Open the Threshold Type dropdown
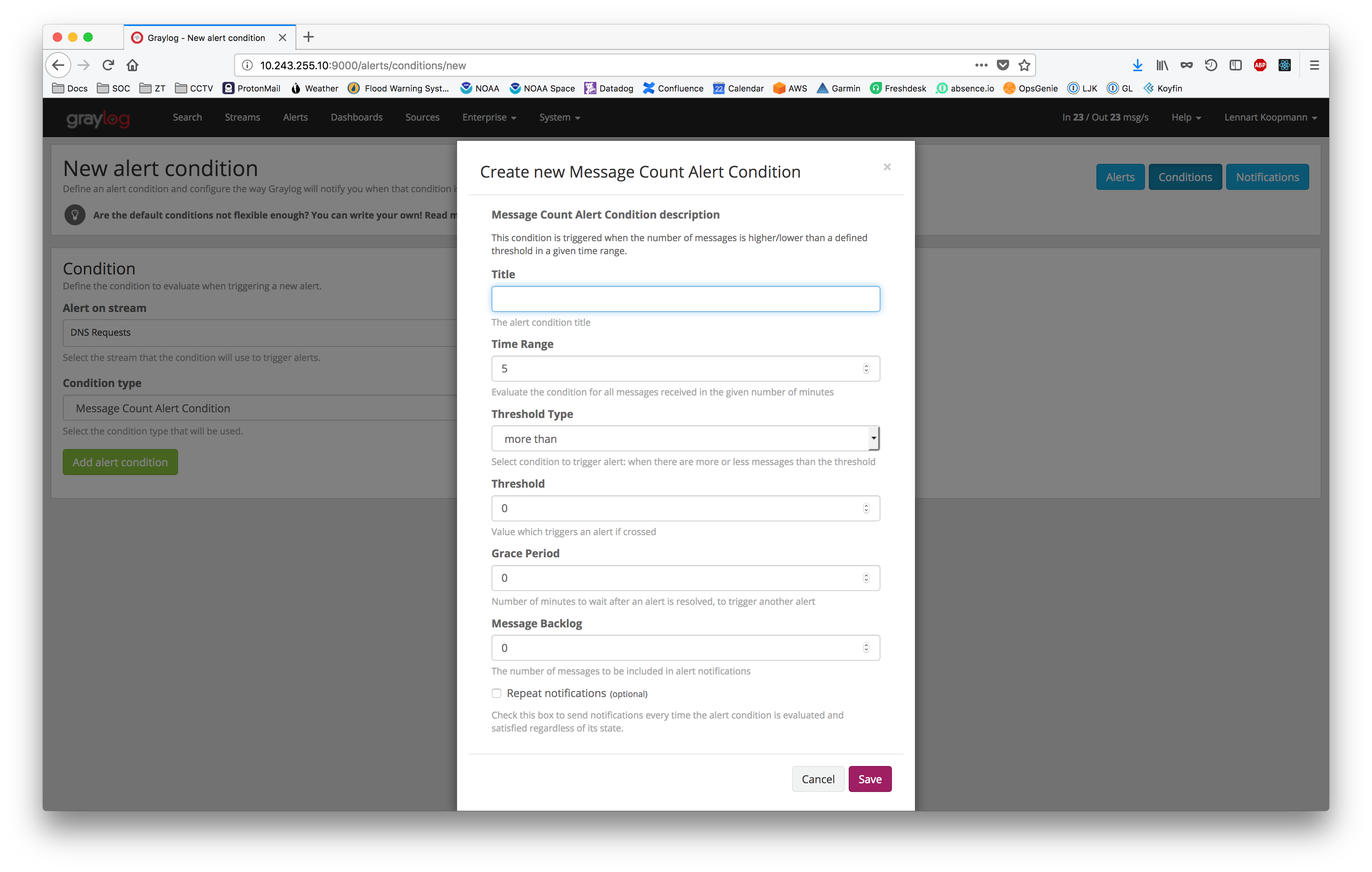The height and width of the screenshot is (872, 1372). pyautogui.click(x=686, y=439)
